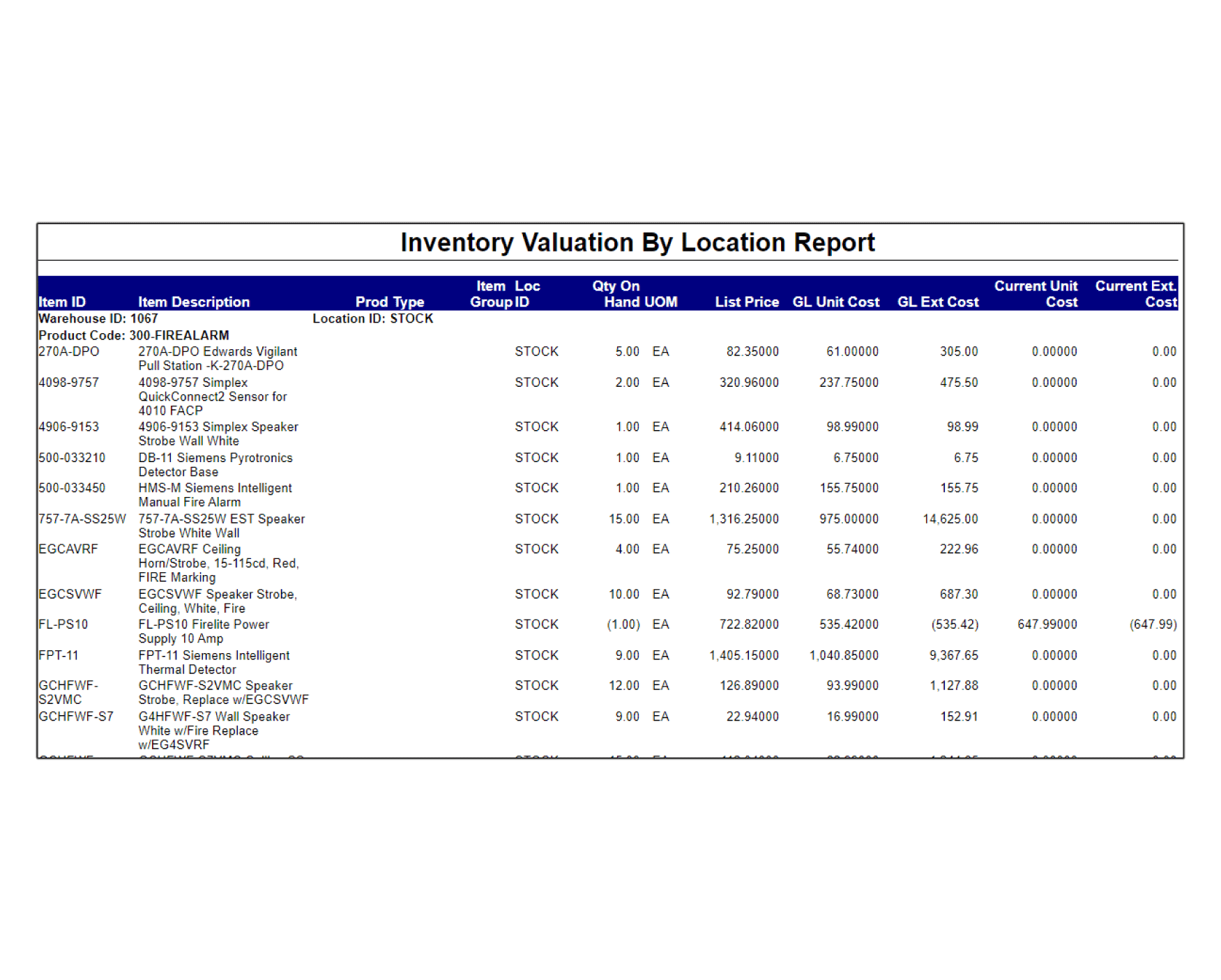Select the 14,625.00 GL Ext Cost value
This screenshot has width=1221, height=980.
(x=950, y=519)
